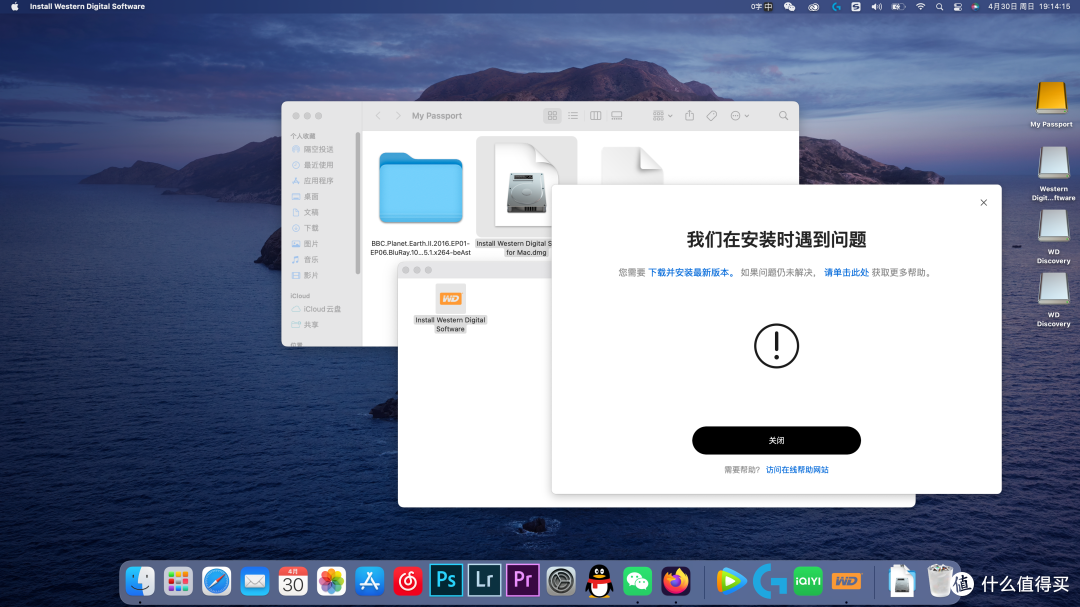
Task: Open WeChat from the Dock
Action: (x=637, y=582)
